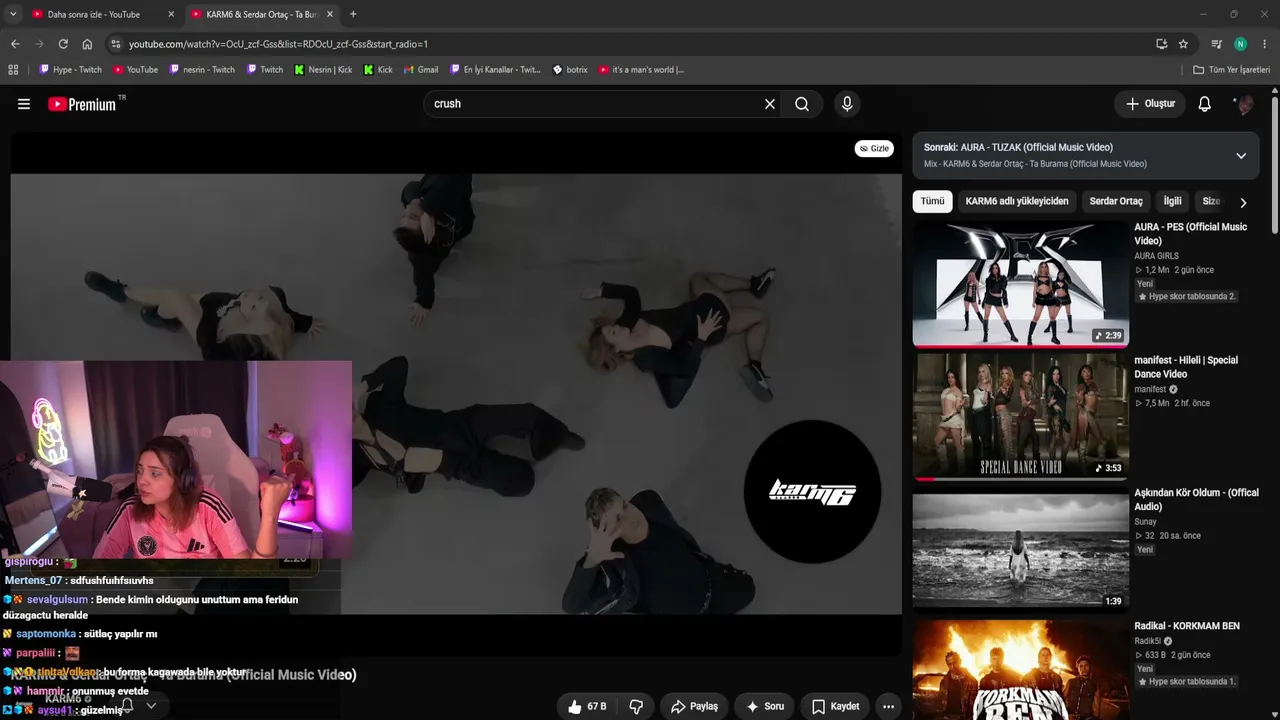Open more actions three-dot menu below video
Image resolution: width=1280 pixels, height=720 pixels.
coord(888,706)
